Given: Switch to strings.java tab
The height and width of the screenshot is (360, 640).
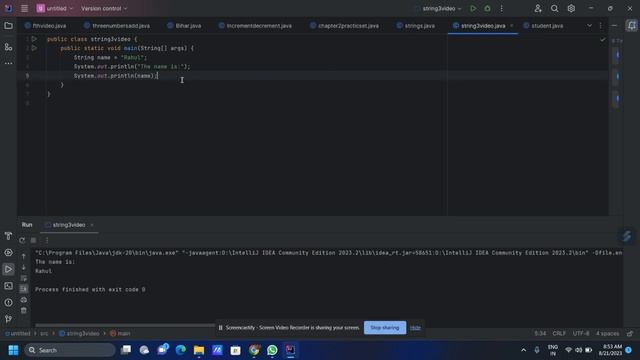Looking at the screenshot, I should 416,26.
